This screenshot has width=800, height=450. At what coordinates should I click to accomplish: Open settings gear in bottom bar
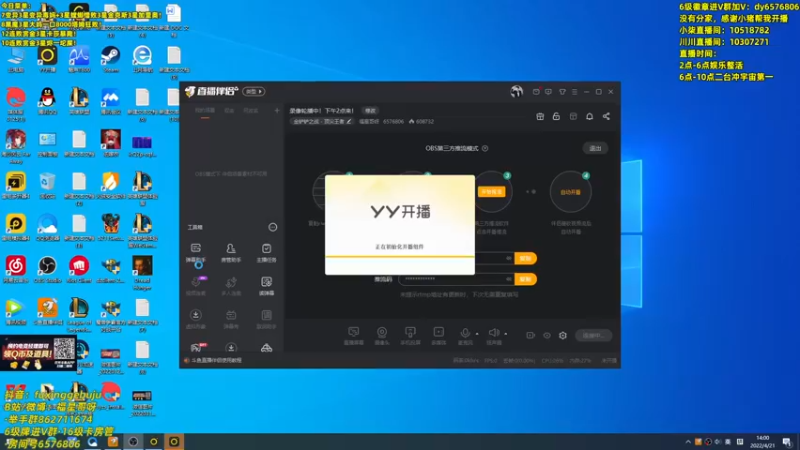point(563,335)
